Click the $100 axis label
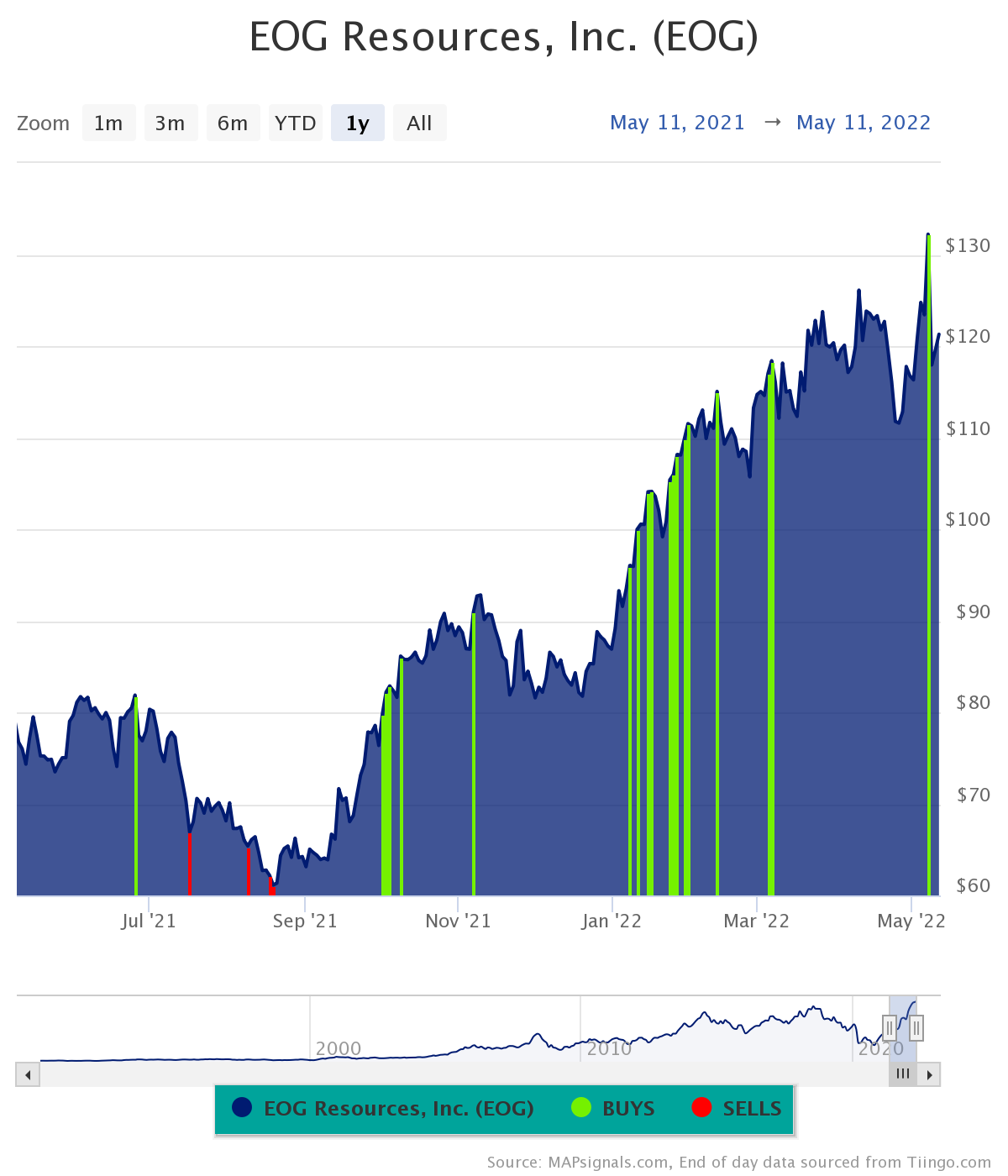 coord(968,519)
